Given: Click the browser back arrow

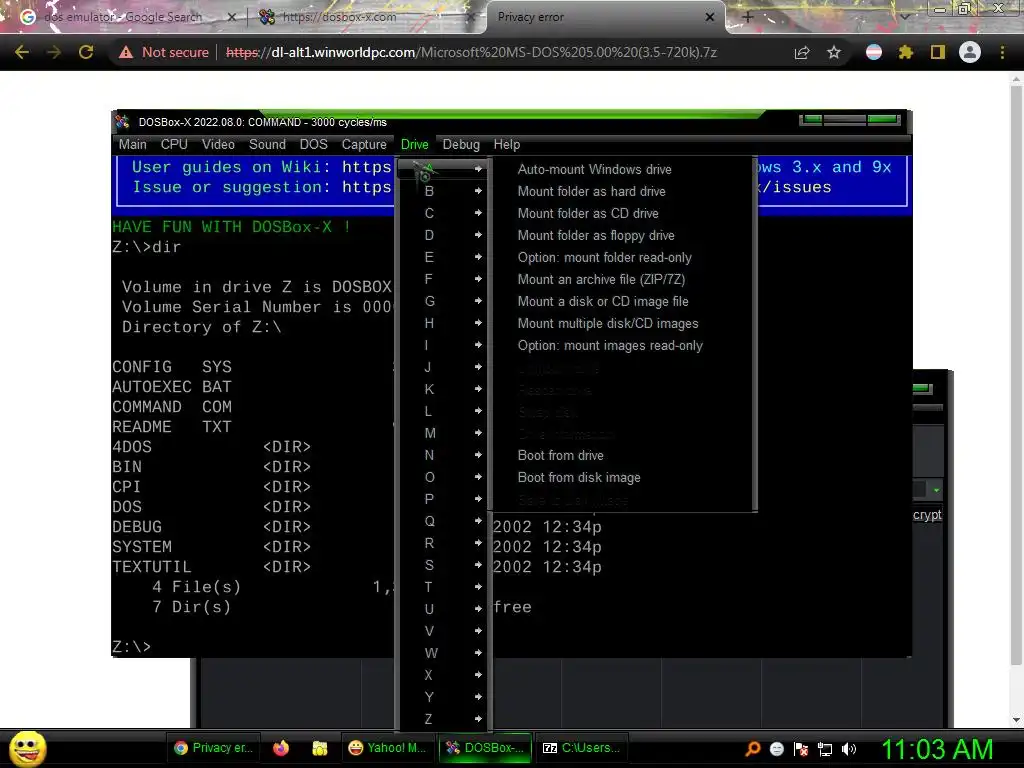Looking at the screenshot, I should point(22,52).
